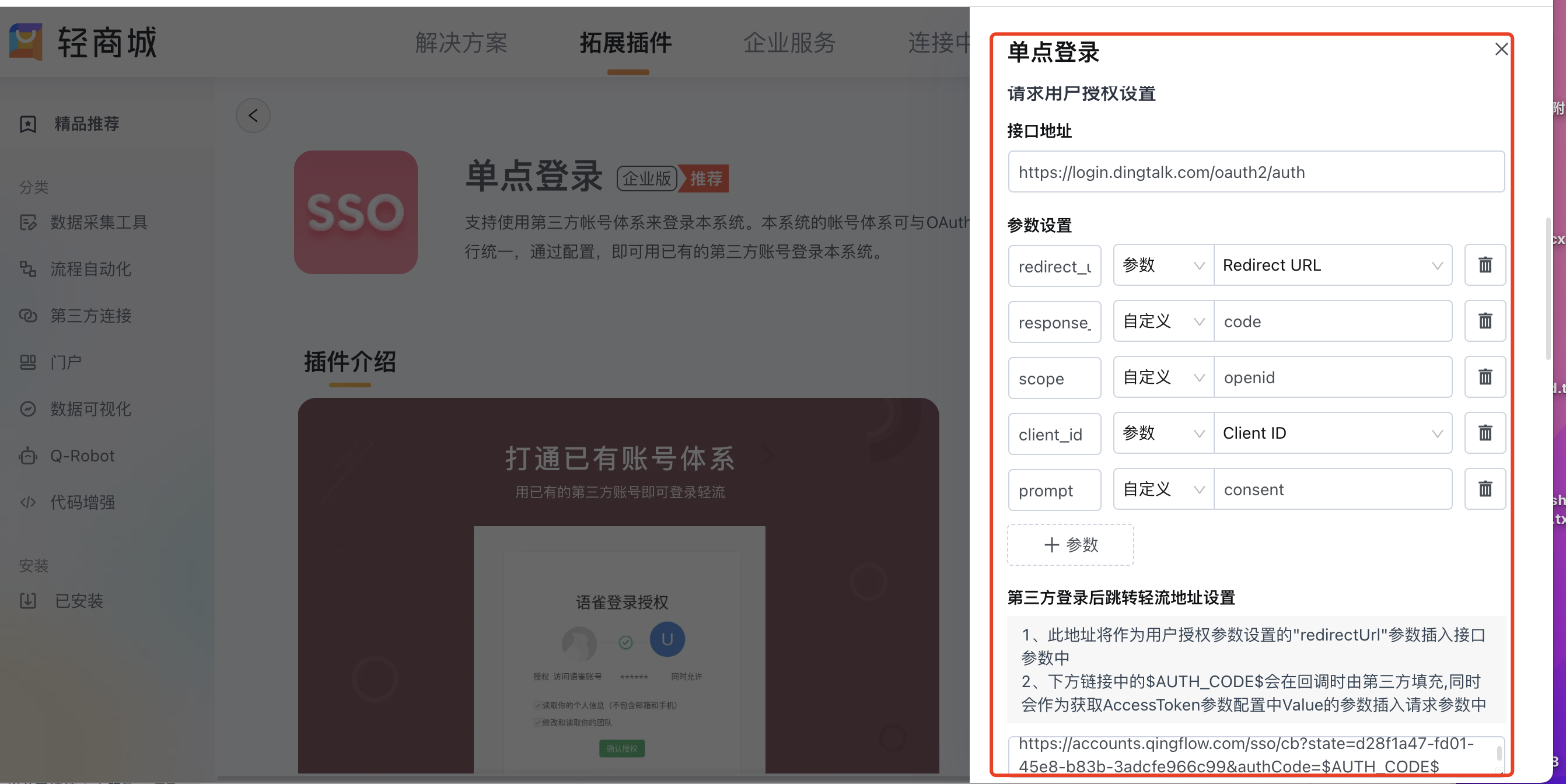Screen dimensions: 1566x784
Task: Click the scope parameter name field
Action: pos(1054,377)
